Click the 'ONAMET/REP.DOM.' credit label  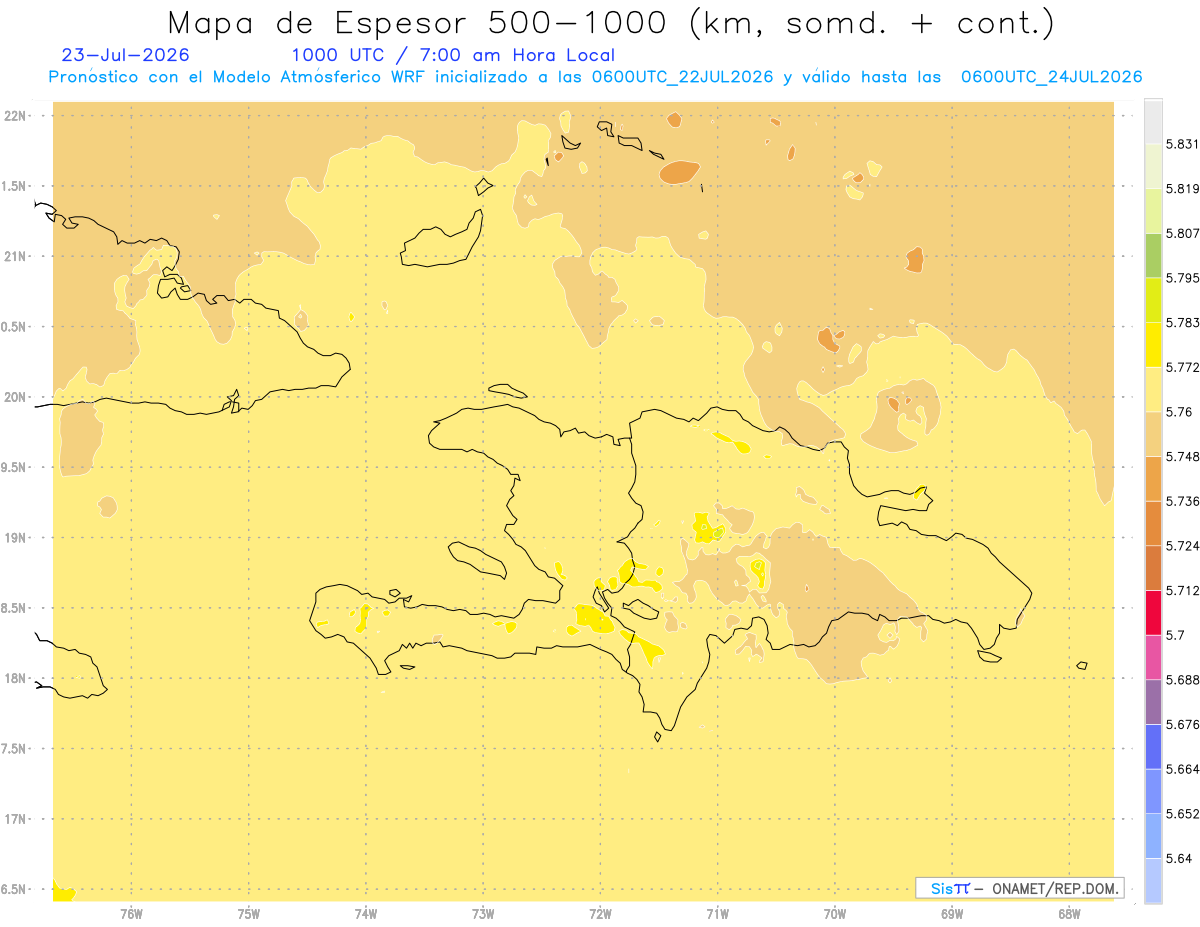tap(1056, 888)
